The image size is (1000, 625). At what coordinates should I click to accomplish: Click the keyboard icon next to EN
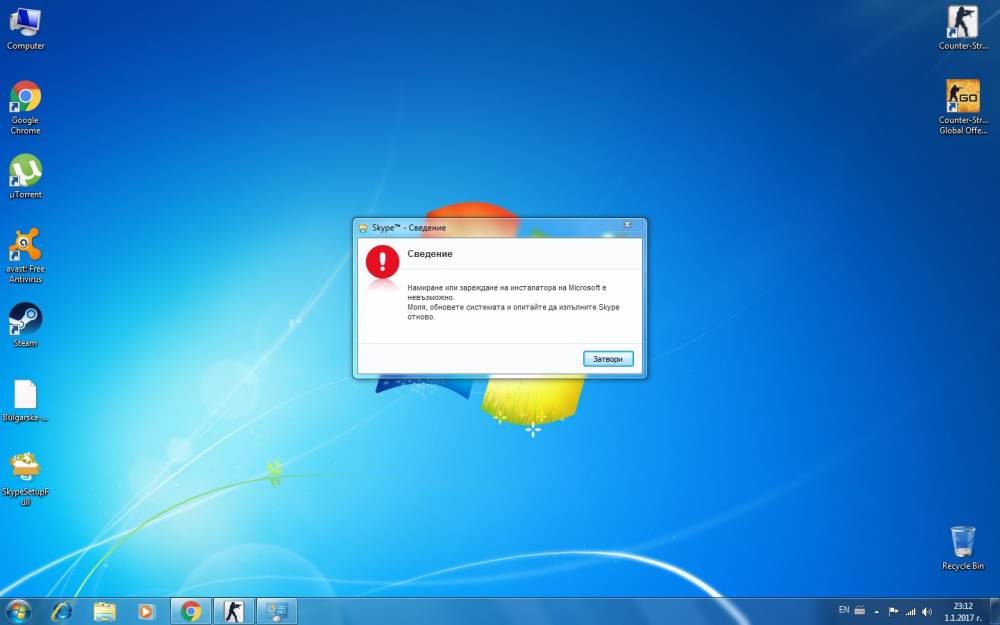pyautogui.click(x=860, y=610)
